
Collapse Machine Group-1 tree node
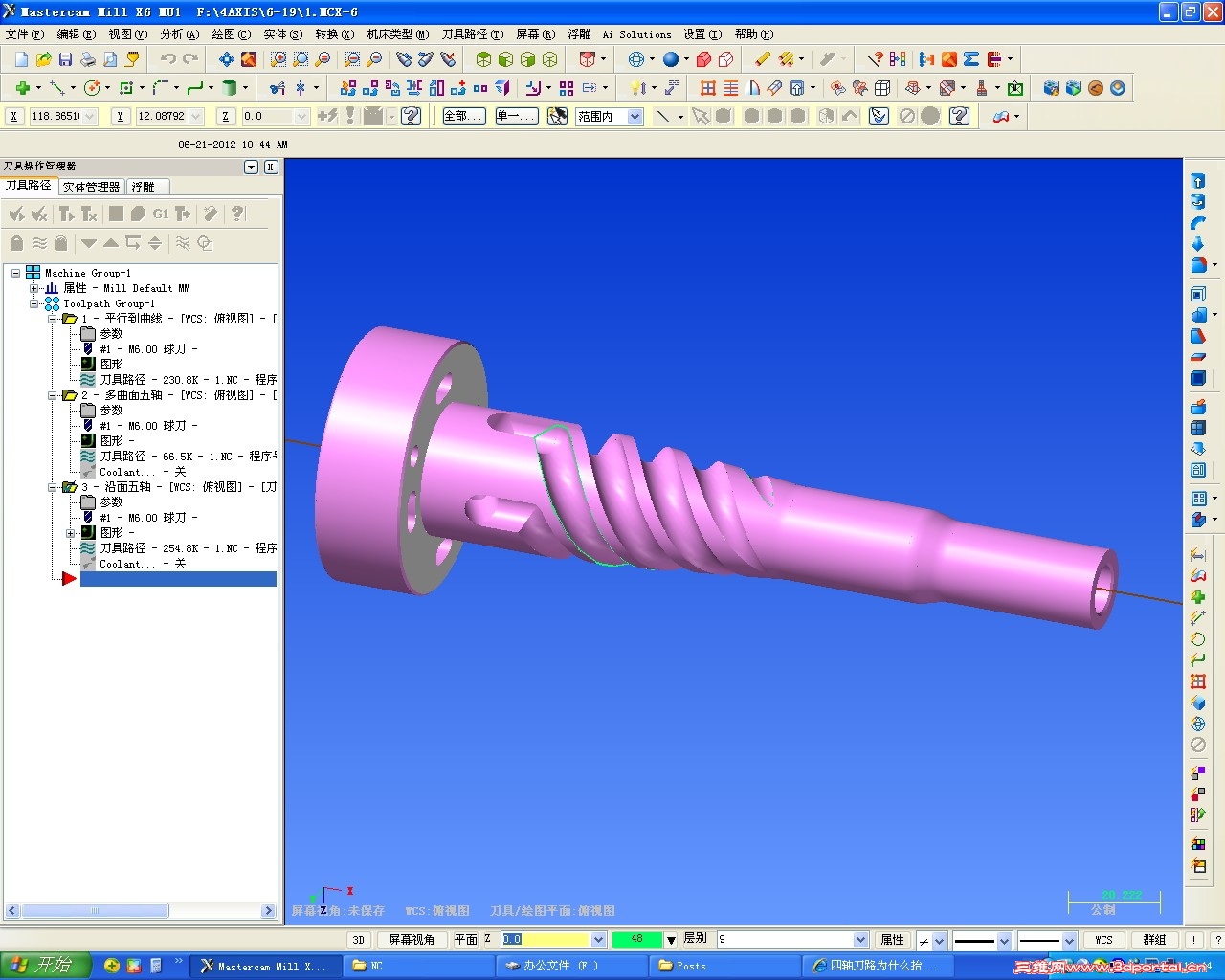click(x=16, y=273)
